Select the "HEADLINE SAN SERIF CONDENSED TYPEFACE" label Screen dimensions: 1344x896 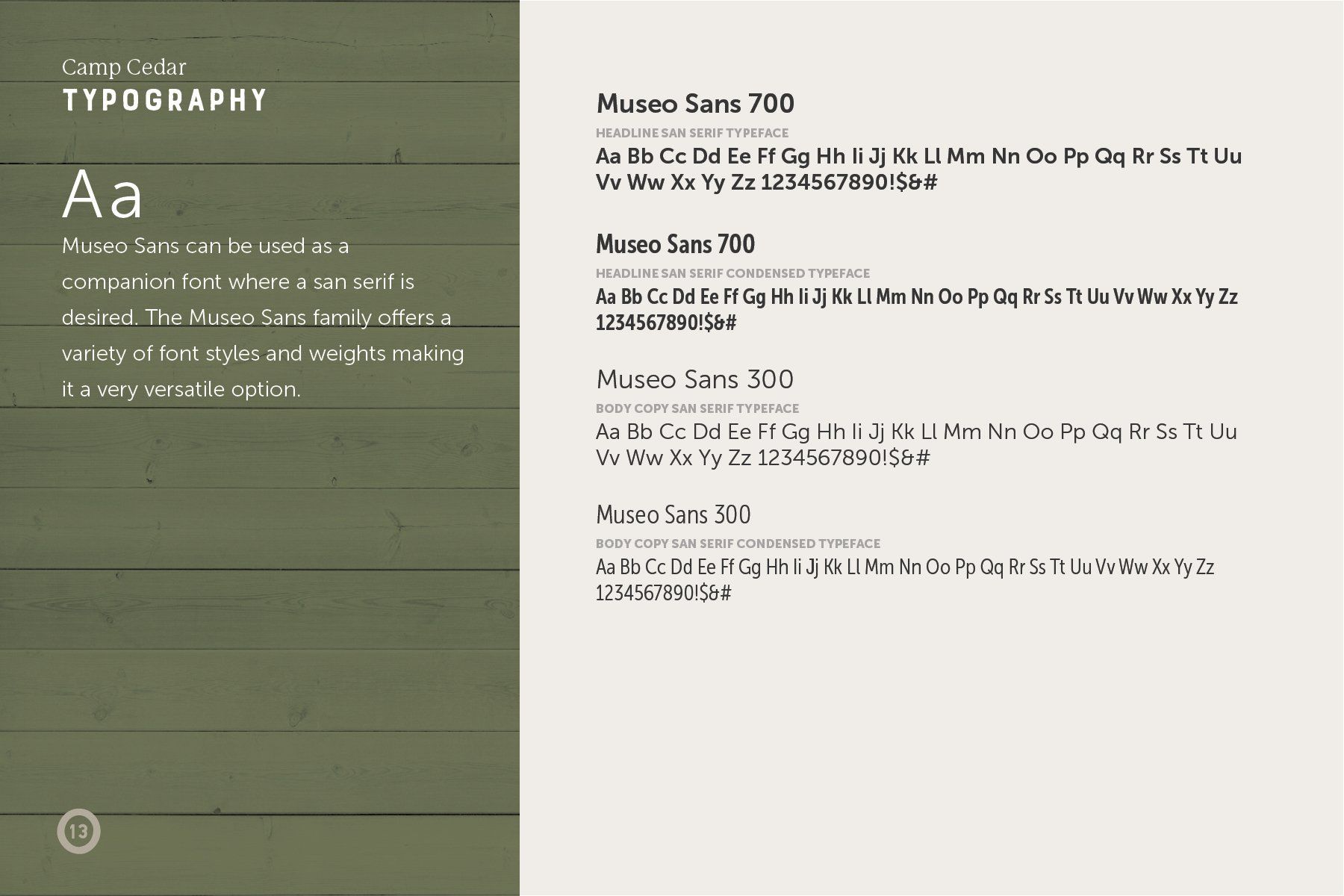tap(732, 273)
